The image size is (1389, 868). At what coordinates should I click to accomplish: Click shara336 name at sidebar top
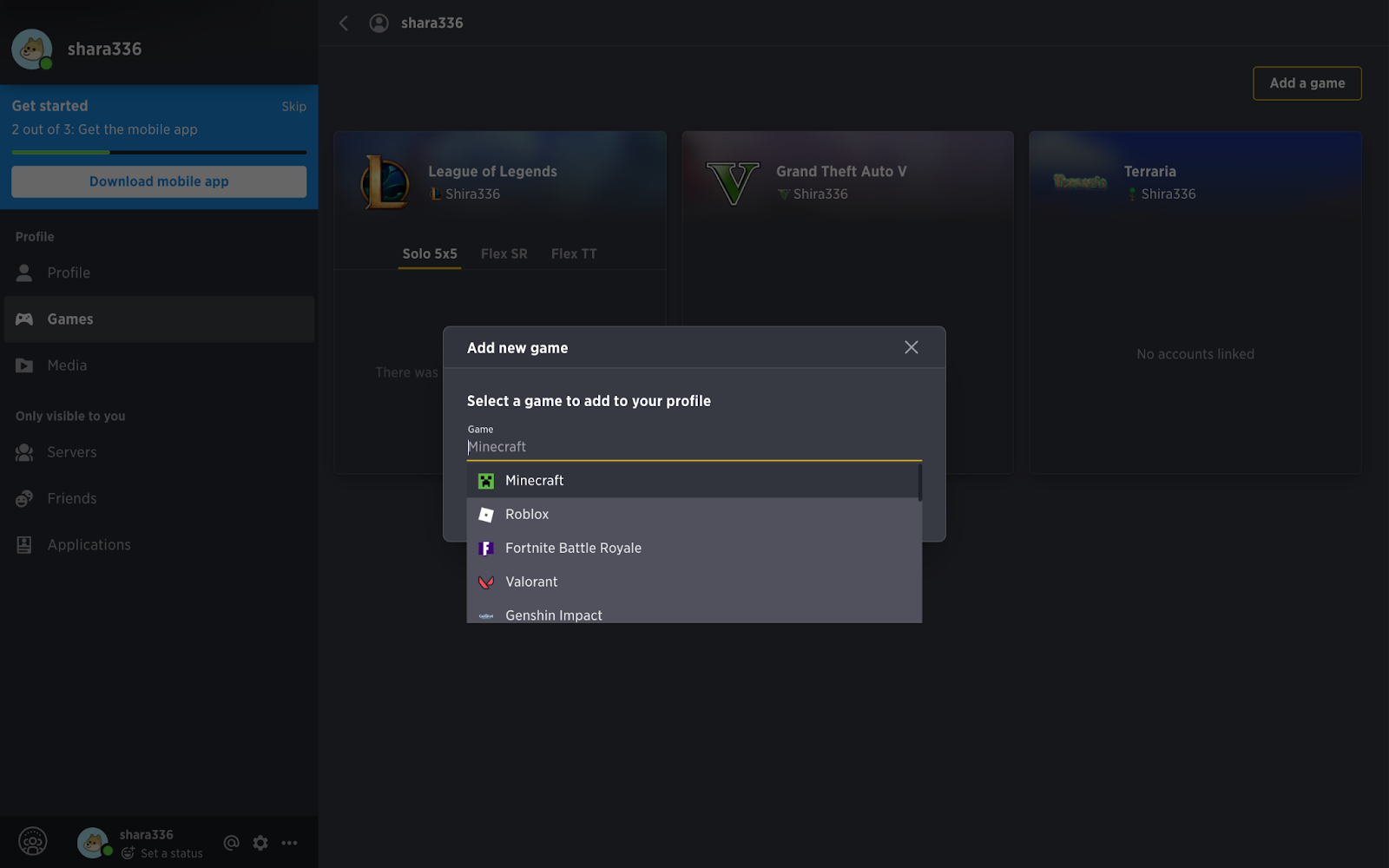tap(105, 49)
